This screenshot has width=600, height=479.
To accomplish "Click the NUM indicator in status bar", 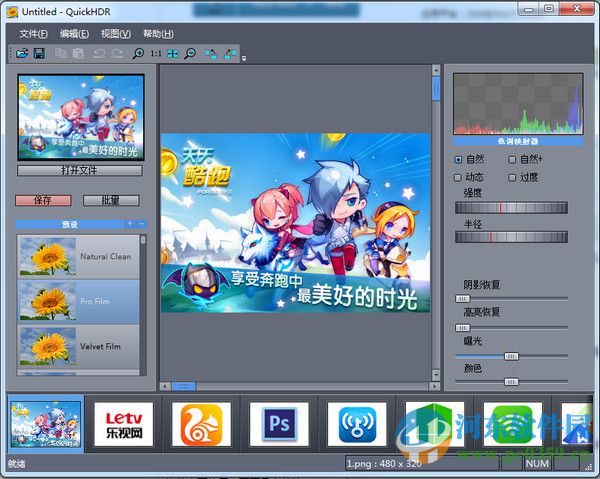I will [537, 464].
